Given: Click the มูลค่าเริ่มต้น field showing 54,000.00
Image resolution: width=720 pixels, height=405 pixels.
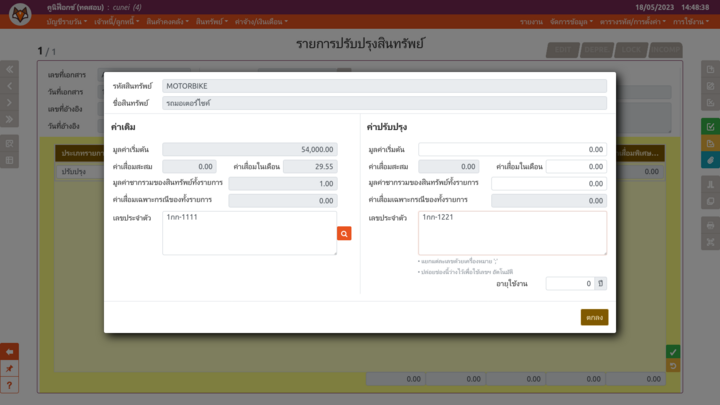Looking at the screenshot, I should coord(250,149).
